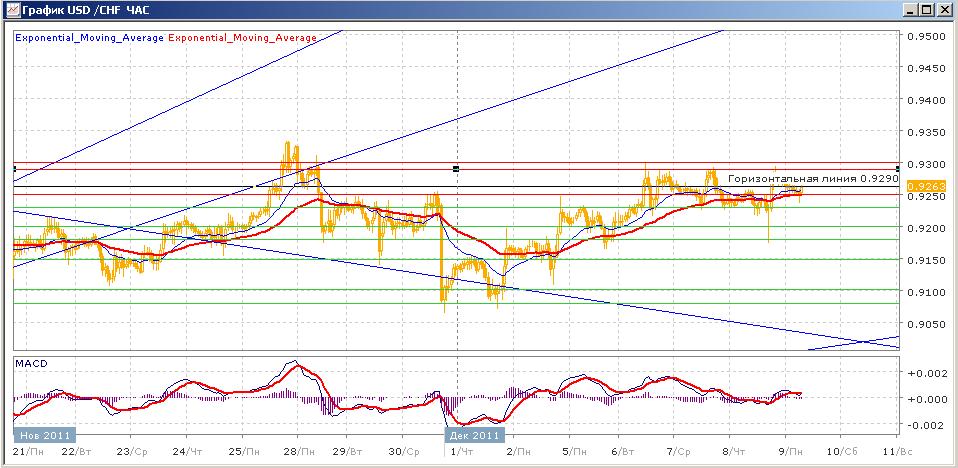
Task: Select the blue Exponential_Moving_Average legend label
Action: pyautogui.click(x=89, y=38)
